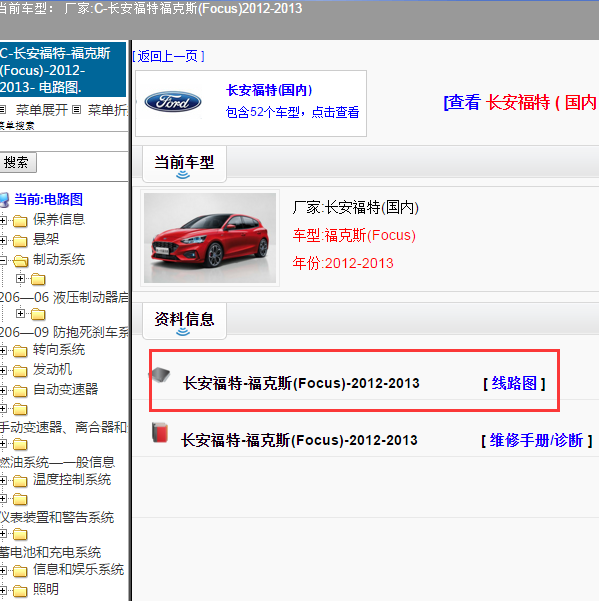Click folder icon above 仪表装置和警告系统
Screen dimensions: 599x601
pos(20,499)
